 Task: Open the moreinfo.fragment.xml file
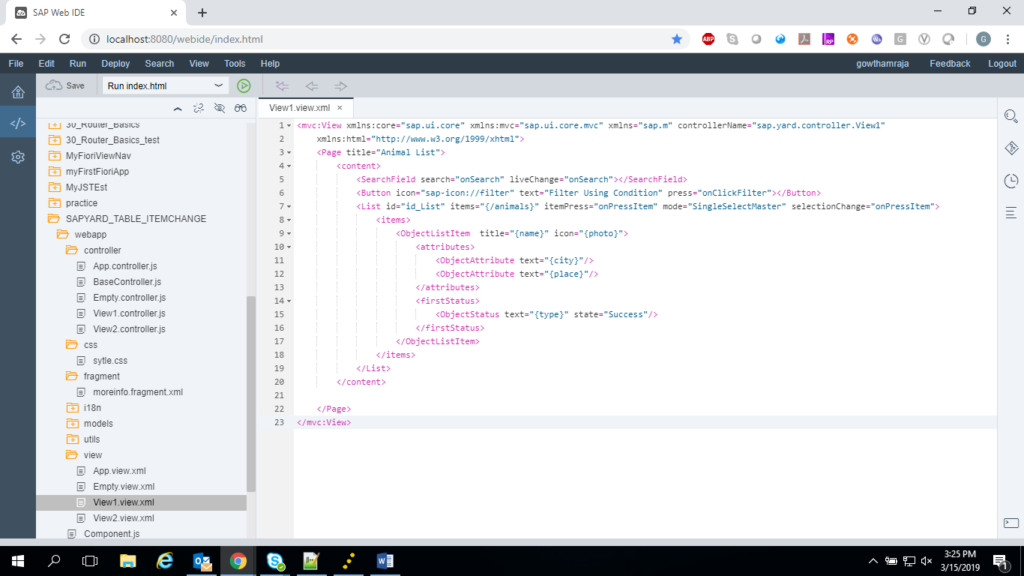point(137,392)
